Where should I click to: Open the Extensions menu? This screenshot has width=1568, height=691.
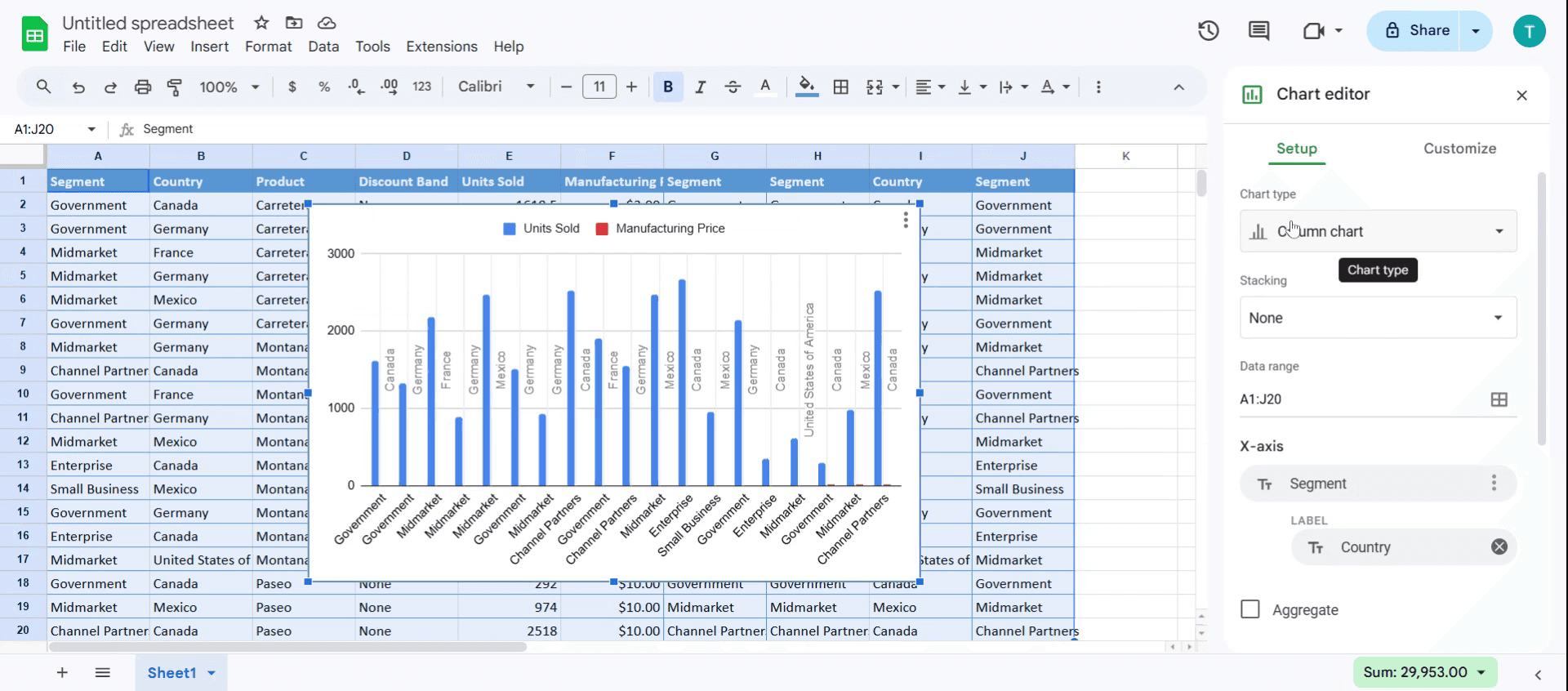[x=441, y=47]
